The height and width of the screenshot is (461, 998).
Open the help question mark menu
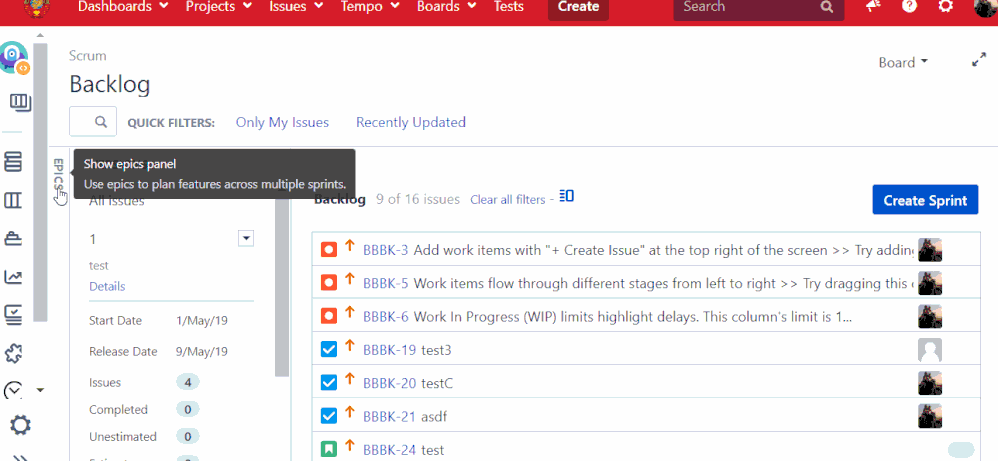coord(910,6)
